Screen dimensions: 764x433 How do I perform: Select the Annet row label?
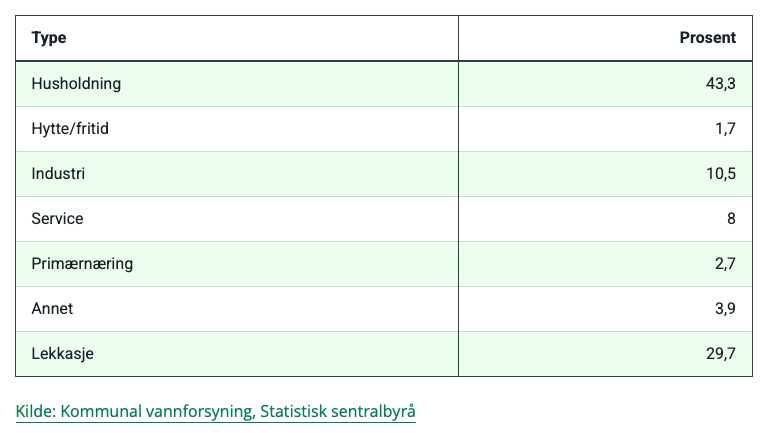point(52,308)
